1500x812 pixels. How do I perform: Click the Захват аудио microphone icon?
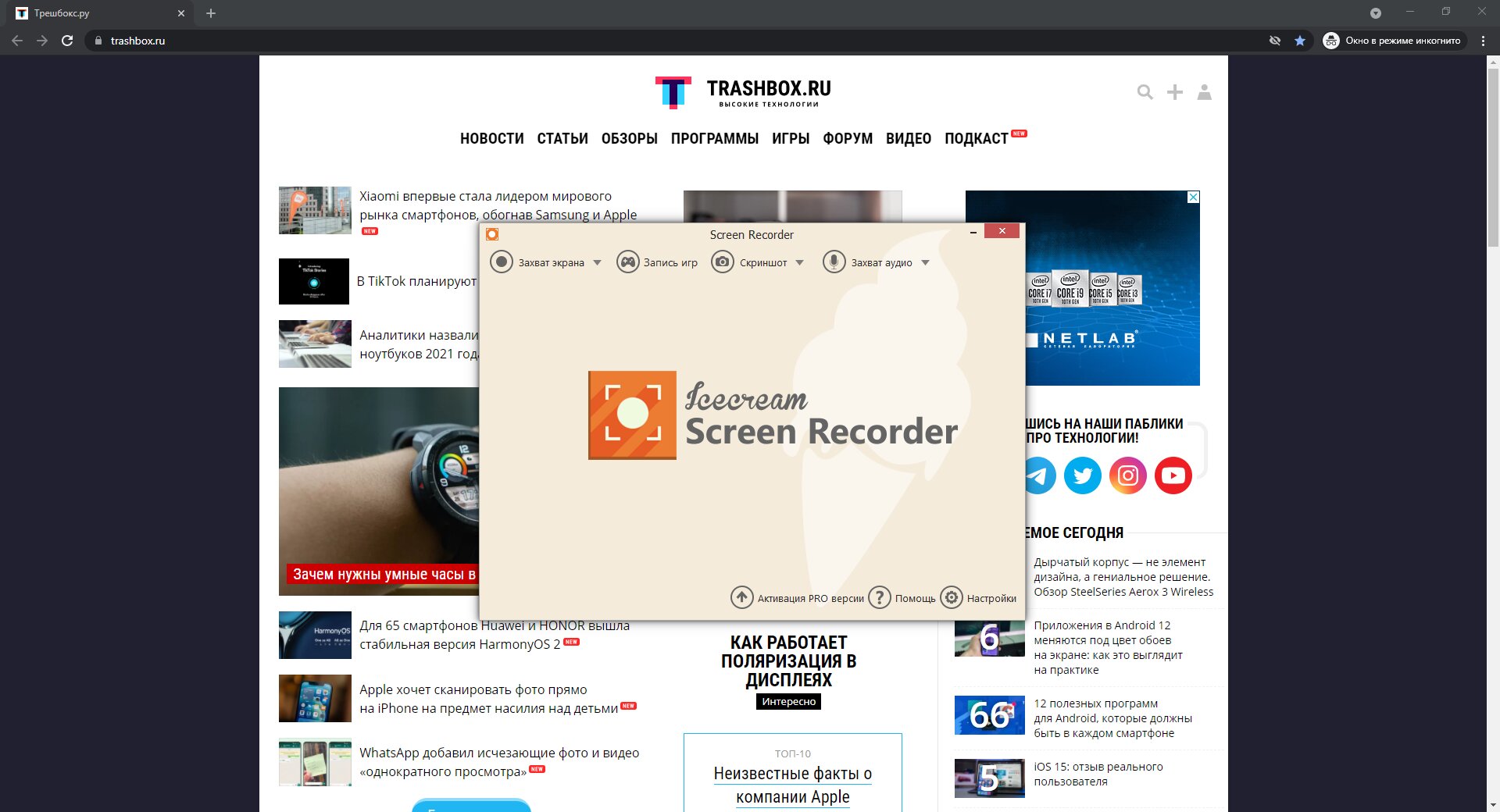(834, 262)
